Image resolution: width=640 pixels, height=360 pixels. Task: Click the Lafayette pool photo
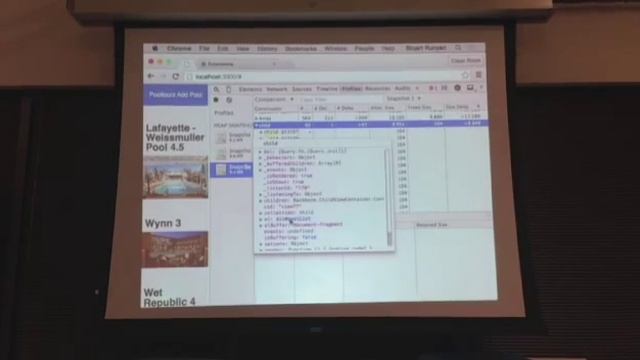pyautogui.click(x=176, y=177)
